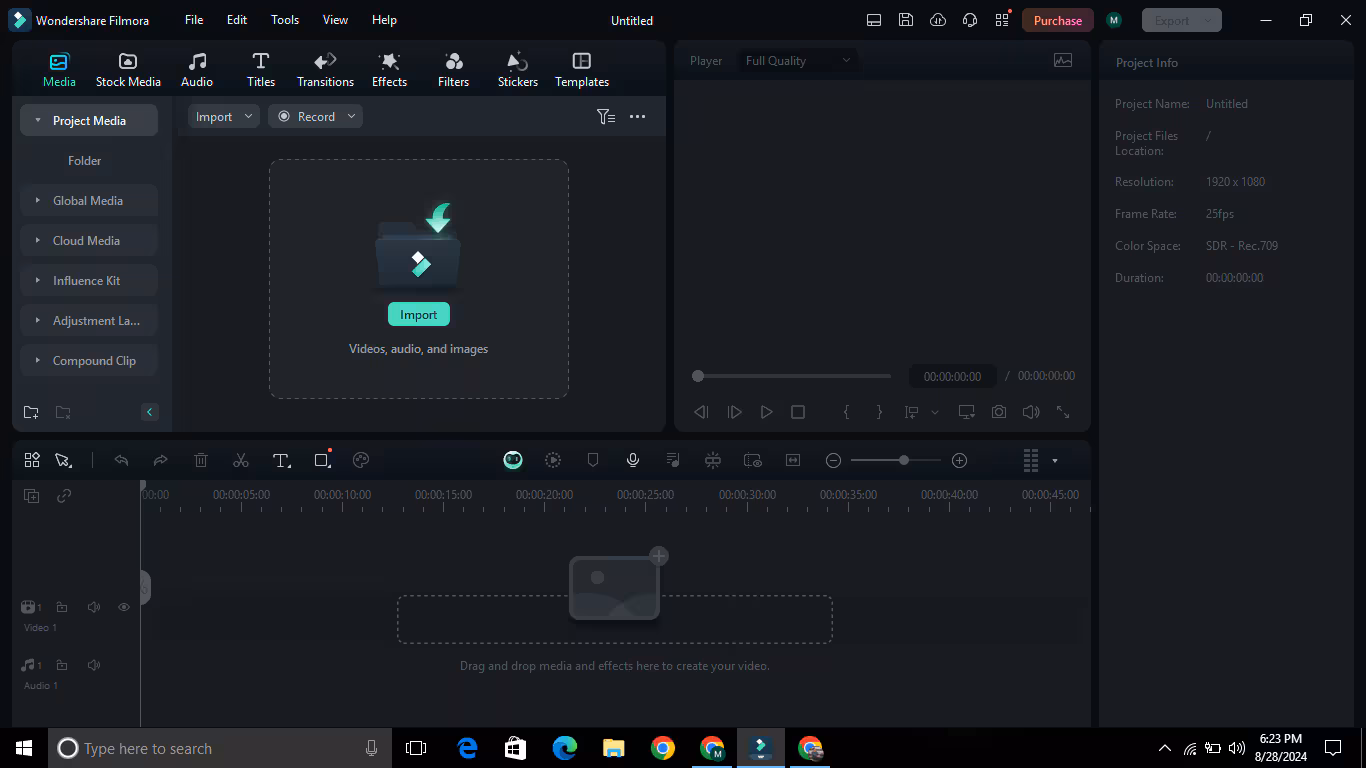1366x768 pixels.
Task: Click the Purchase button
Action: pyautogui.click(x=1058, y=20)
